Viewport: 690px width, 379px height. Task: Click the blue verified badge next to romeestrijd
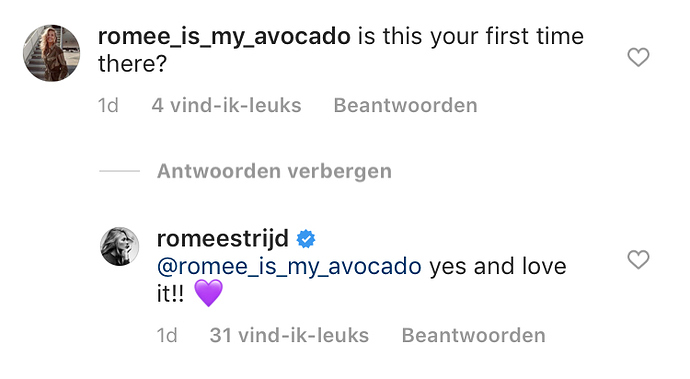pos(306,239)
